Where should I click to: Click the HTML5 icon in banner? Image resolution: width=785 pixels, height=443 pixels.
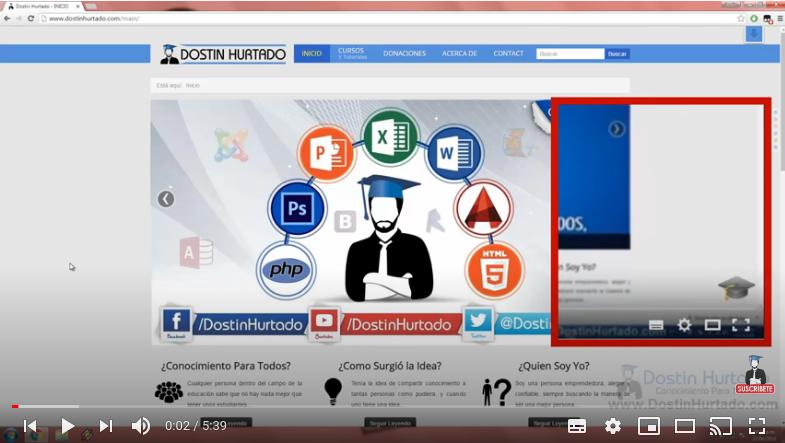click(495, 271)
